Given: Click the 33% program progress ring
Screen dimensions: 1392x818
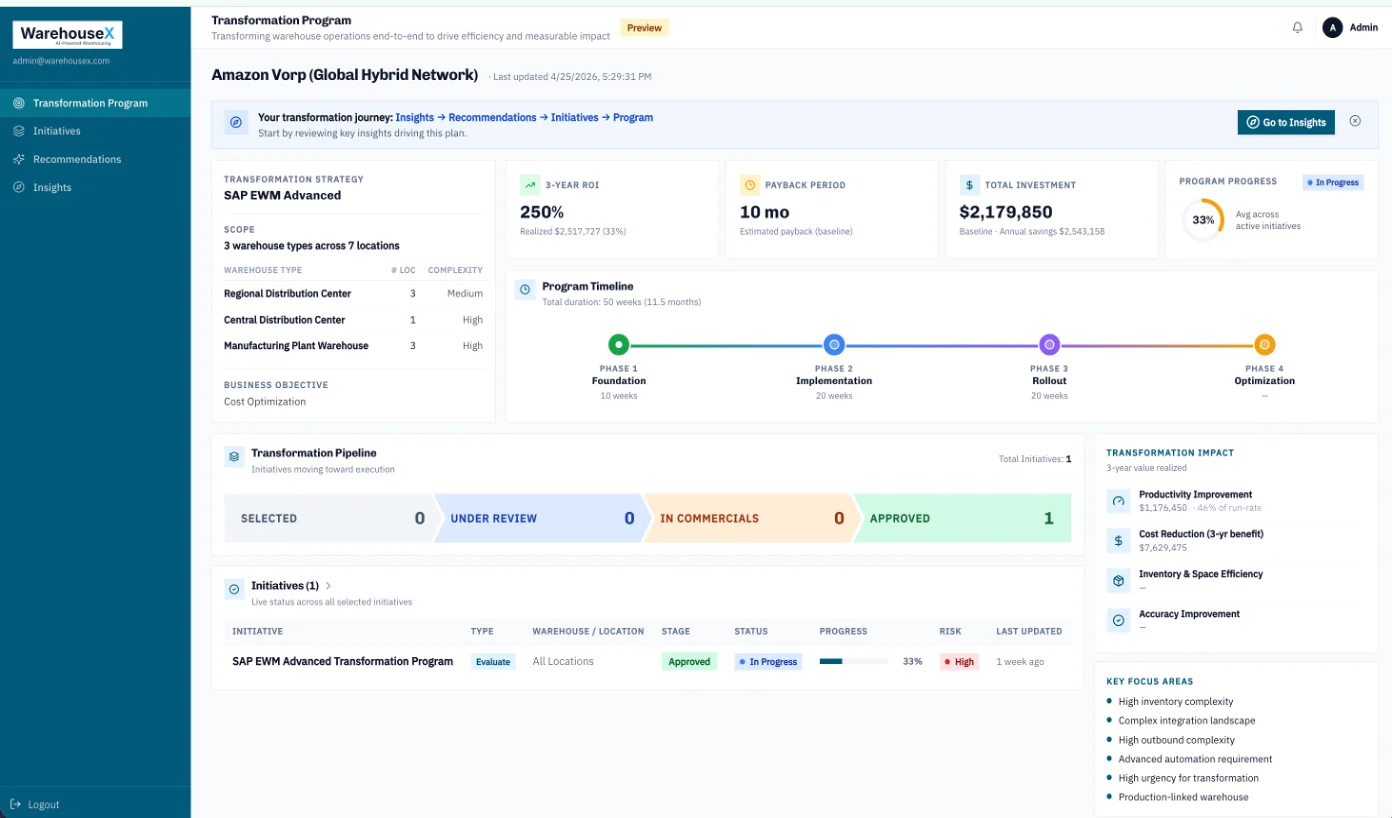Looking at the screenshot, I should [1203, 220].
